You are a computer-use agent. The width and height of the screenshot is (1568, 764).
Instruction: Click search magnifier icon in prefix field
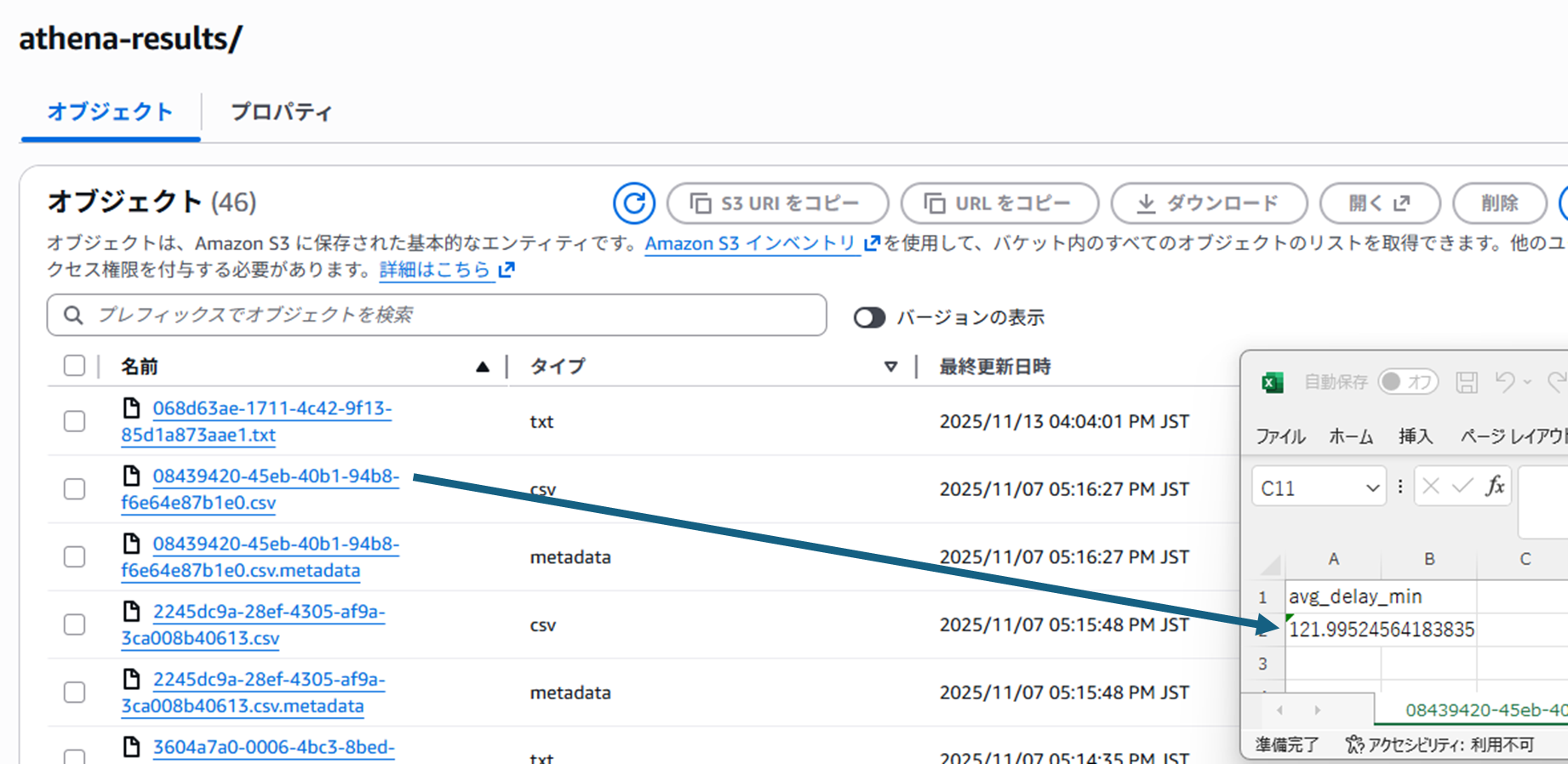click(x=74, y=316)
